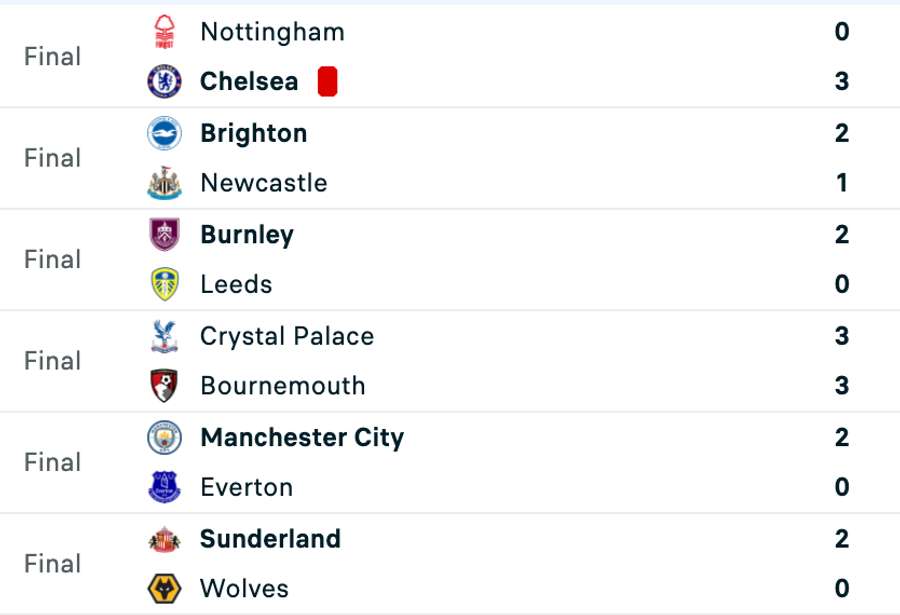Click the Nottingham Forest club crest
This screenshot has width=900, height=615.
point(164,32)
